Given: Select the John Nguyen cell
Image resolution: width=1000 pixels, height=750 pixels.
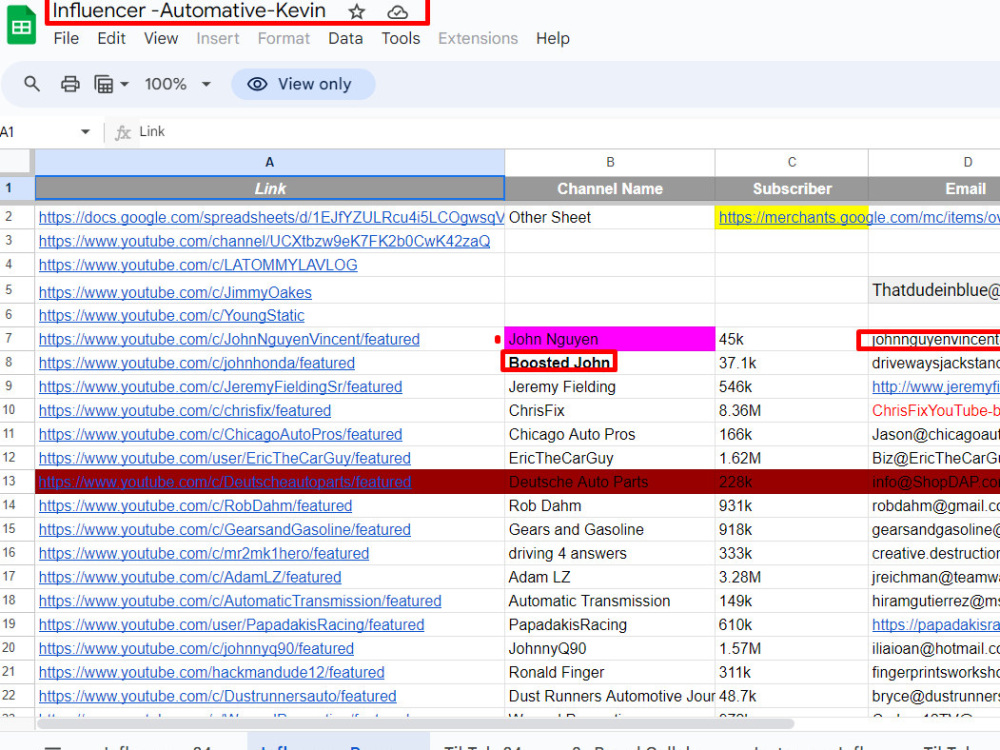Looking at the screenshot, I should (x=610, y=339).
